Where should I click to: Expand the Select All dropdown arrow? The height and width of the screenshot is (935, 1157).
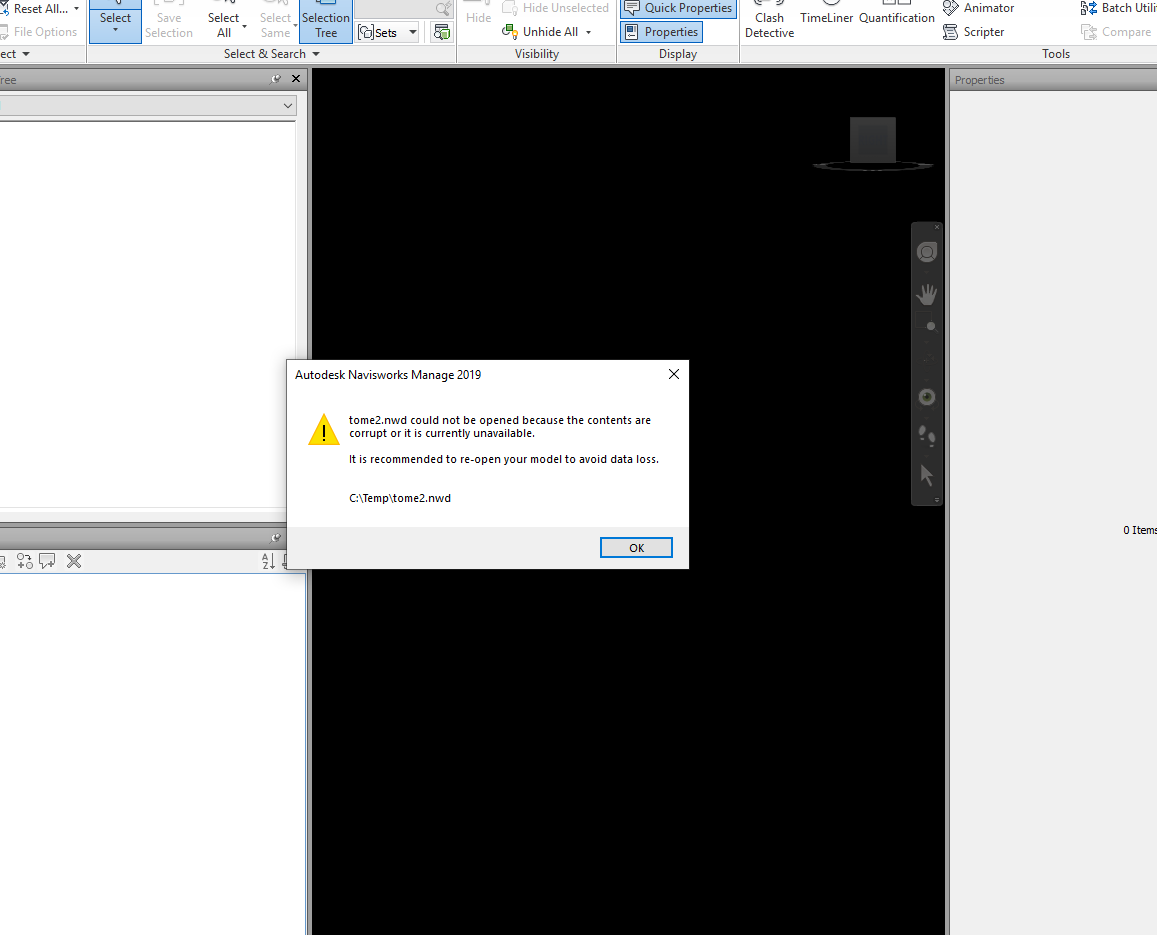244,26
